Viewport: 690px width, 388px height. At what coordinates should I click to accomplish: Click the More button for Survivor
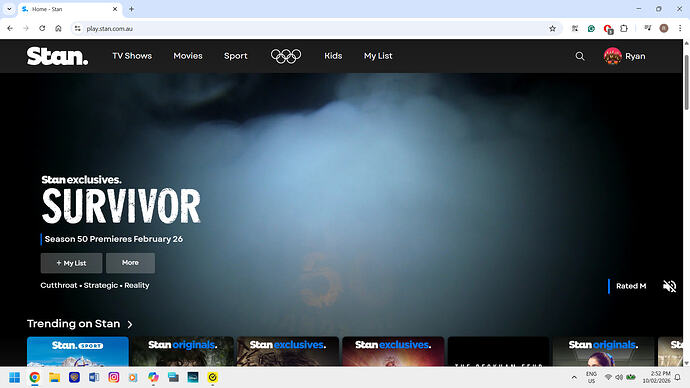pos(130,263)
